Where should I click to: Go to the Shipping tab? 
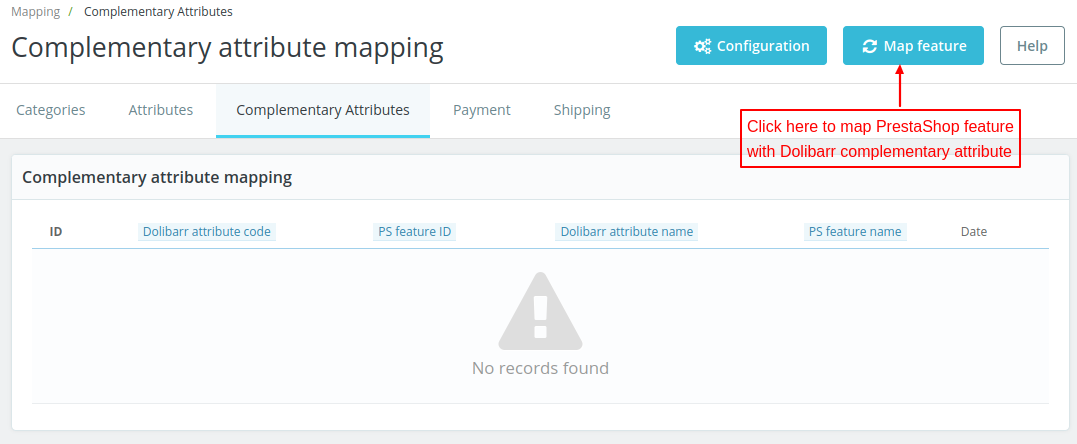tap(582, 110)
